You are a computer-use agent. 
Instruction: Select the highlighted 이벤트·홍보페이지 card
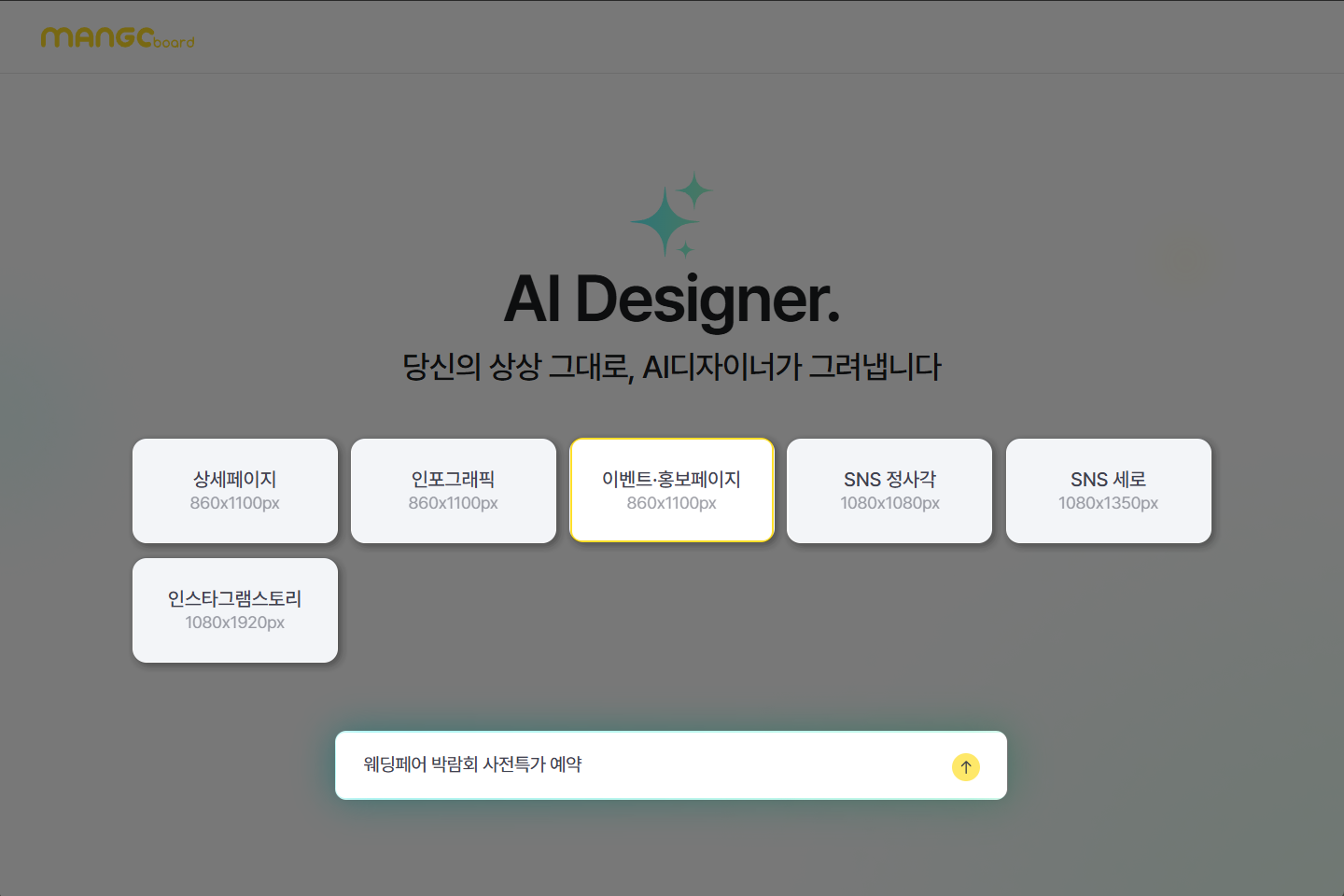pos(672,491)
